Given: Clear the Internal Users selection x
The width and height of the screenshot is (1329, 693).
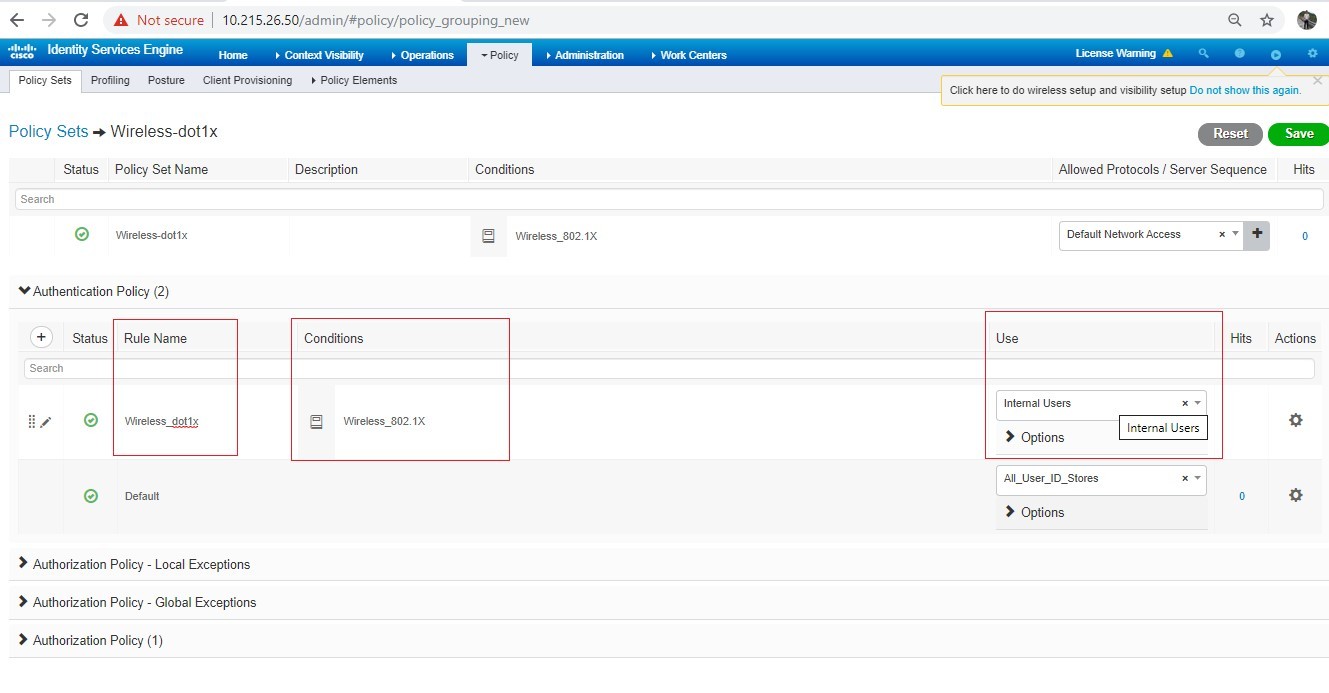Looking at the screenshot, I should click(1185, 404).
